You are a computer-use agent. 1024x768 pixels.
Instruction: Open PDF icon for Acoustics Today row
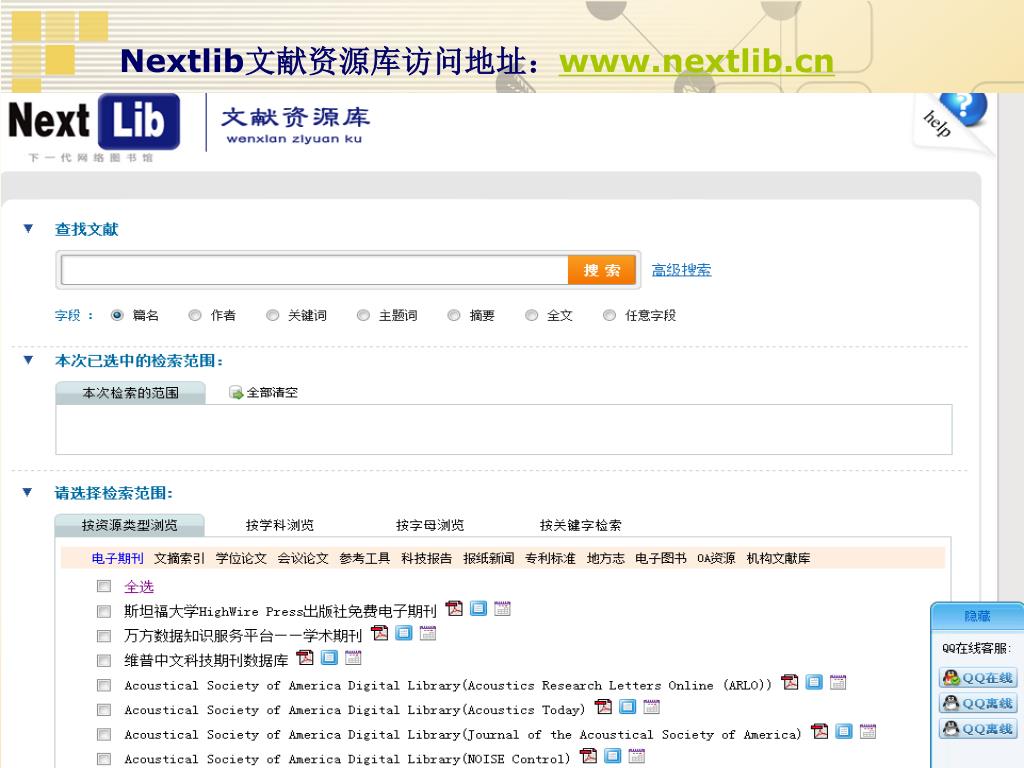pos(603,707)
